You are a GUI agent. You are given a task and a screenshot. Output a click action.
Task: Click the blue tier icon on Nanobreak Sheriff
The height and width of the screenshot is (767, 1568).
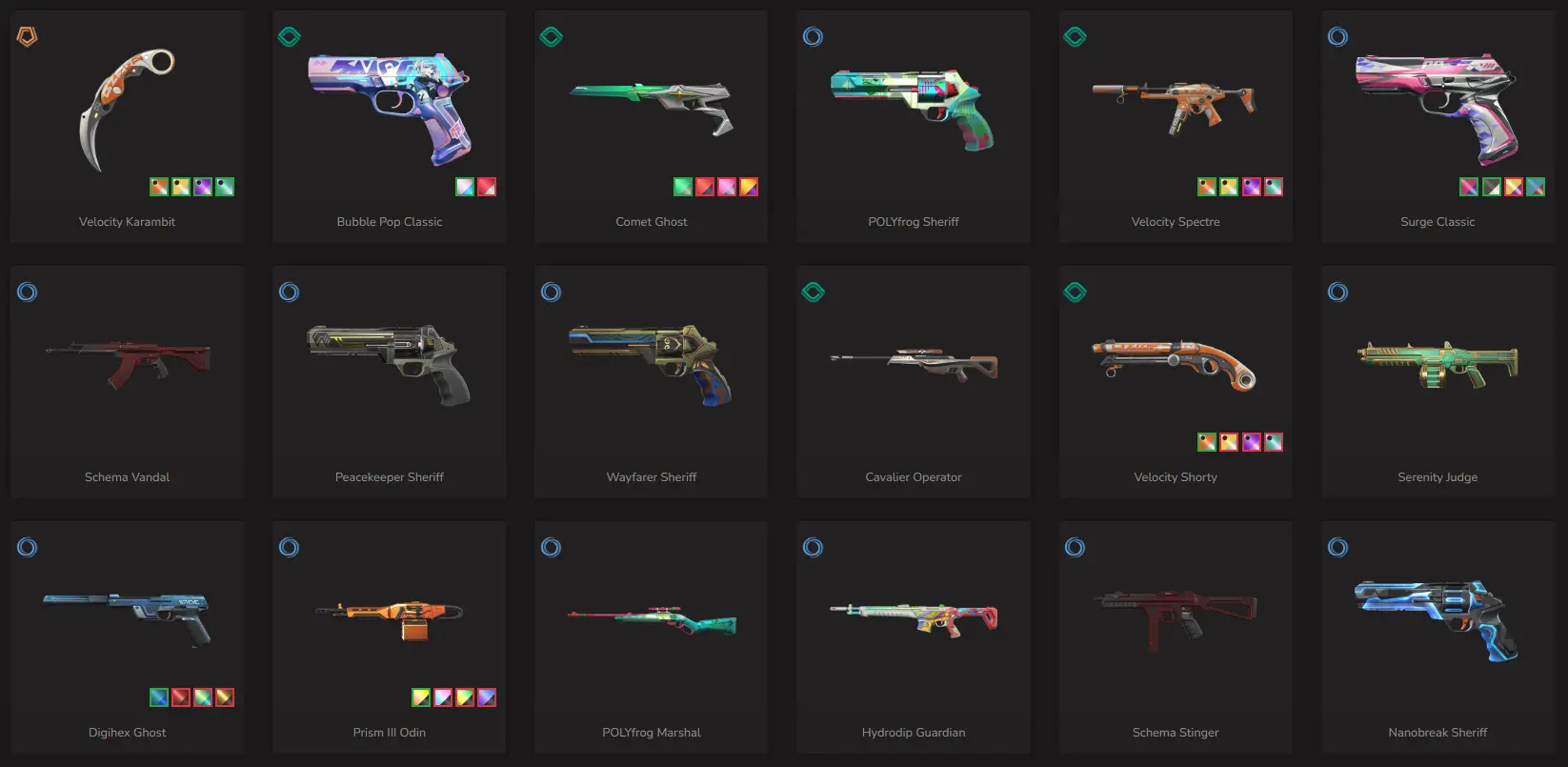pos(1338,548)
